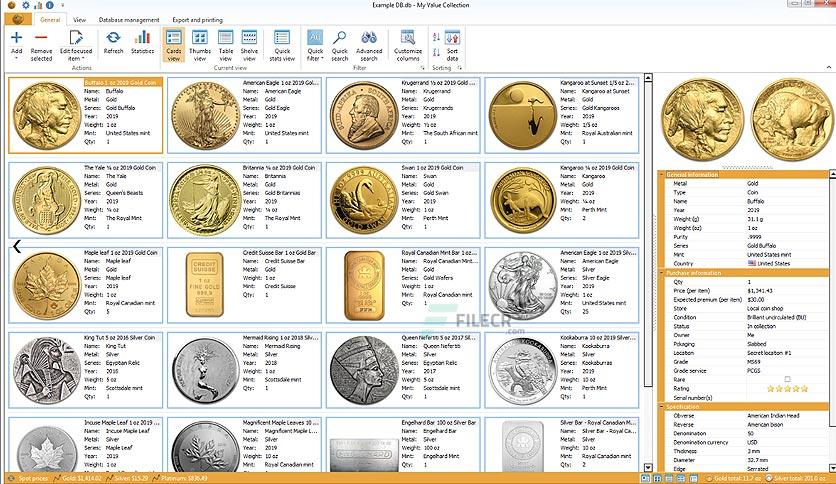Collapse the General information section
The image size is (836, 484).
[662, 174]
